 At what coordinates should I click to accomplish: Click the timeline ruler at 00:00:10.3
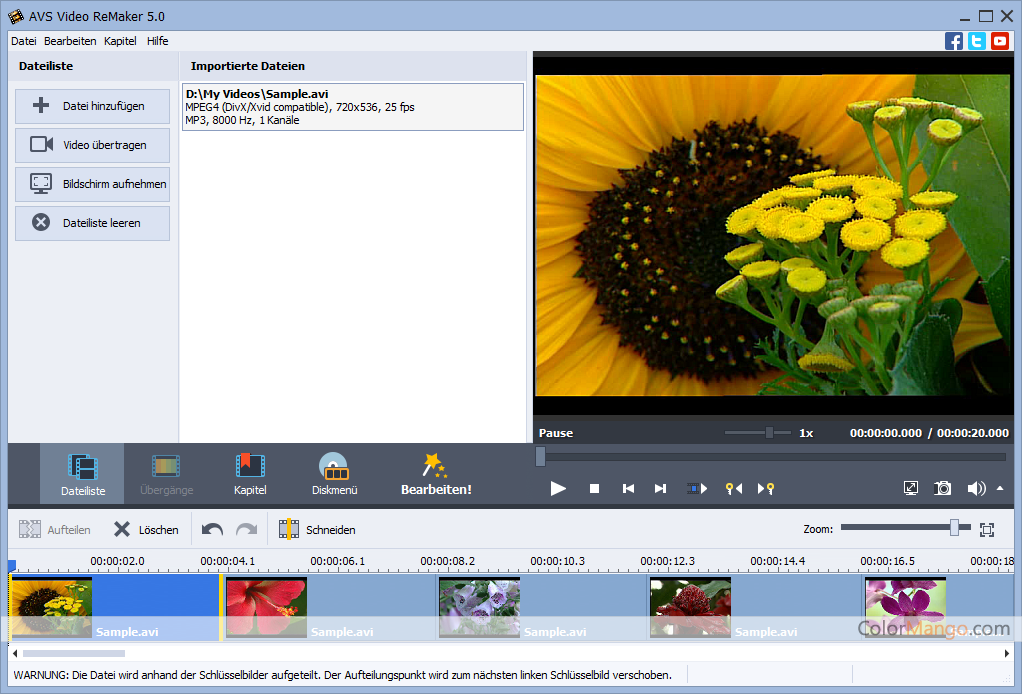pyautogui.click(x=557, y=561)
